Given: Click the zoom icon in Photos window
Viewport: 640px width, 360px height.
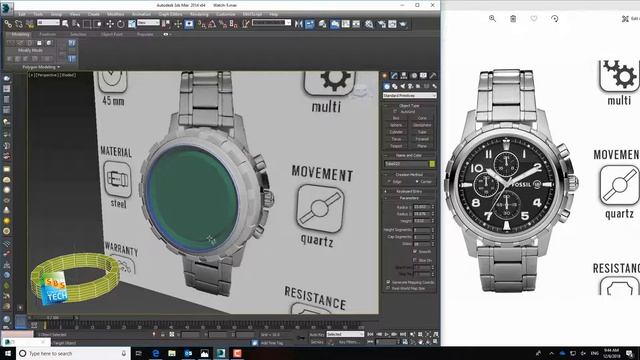Looking at the screenshot, I should pyautogui.click(x=492, y=18).
